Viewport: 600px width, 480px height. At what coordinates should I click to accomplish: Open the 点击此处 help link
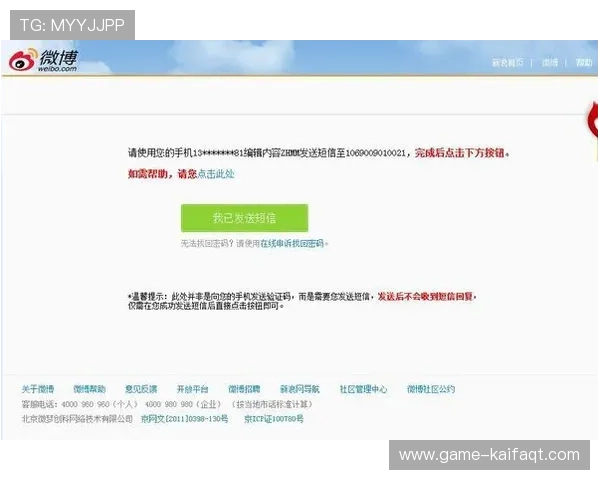coord(216,174)
